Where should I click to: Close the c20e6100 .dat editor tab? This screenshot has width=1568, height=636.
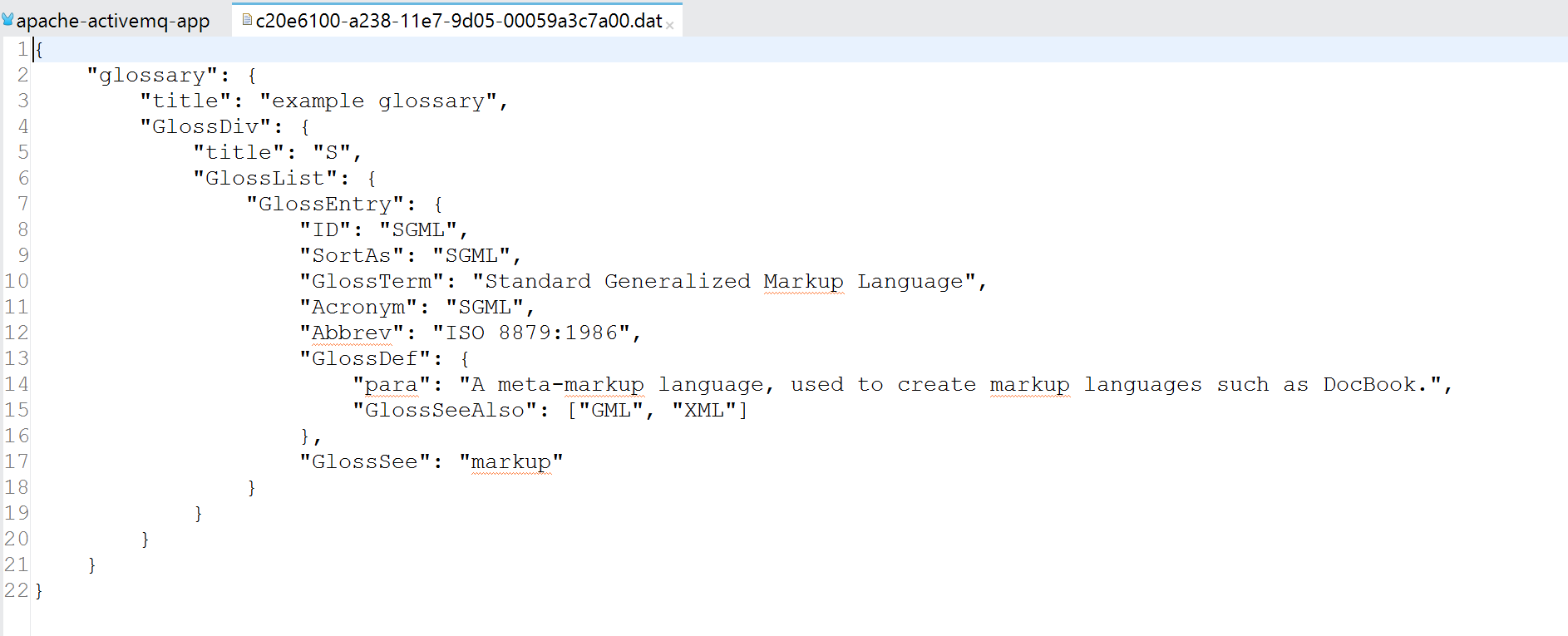click(x=669, y=26)
